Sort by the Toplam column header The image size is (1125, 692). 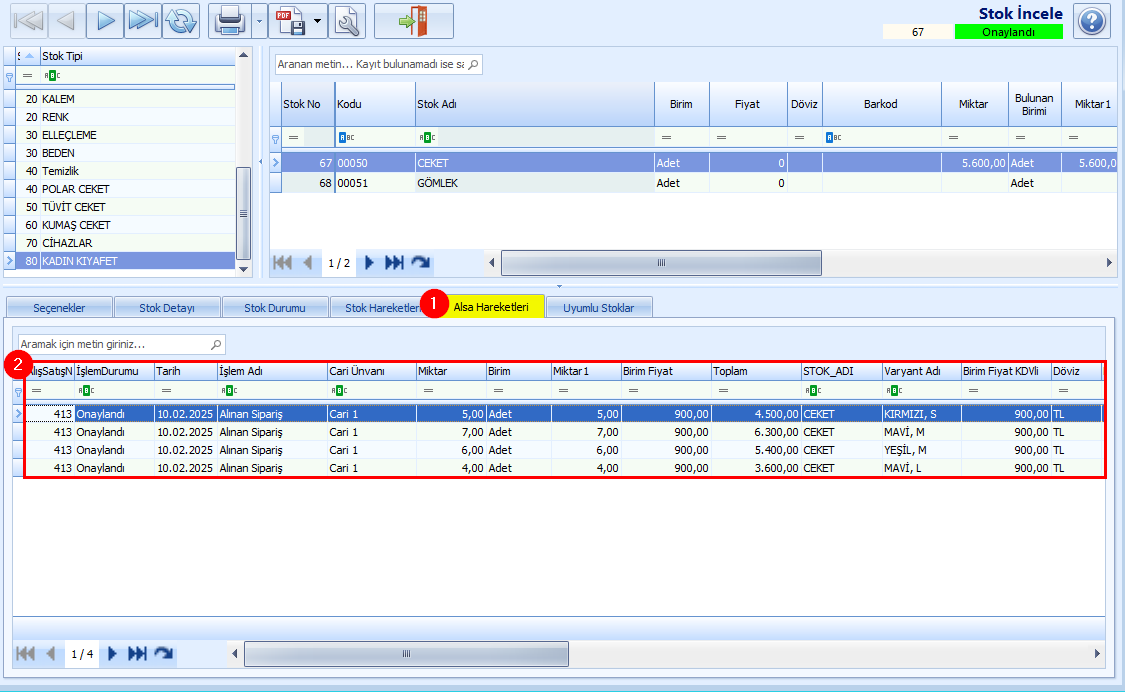click(x=756, y=371)
